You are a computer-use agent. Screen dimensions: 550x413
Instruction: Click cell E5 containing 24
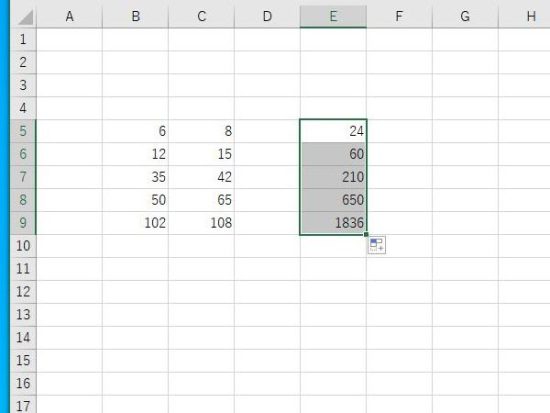(x=333, y=131)
